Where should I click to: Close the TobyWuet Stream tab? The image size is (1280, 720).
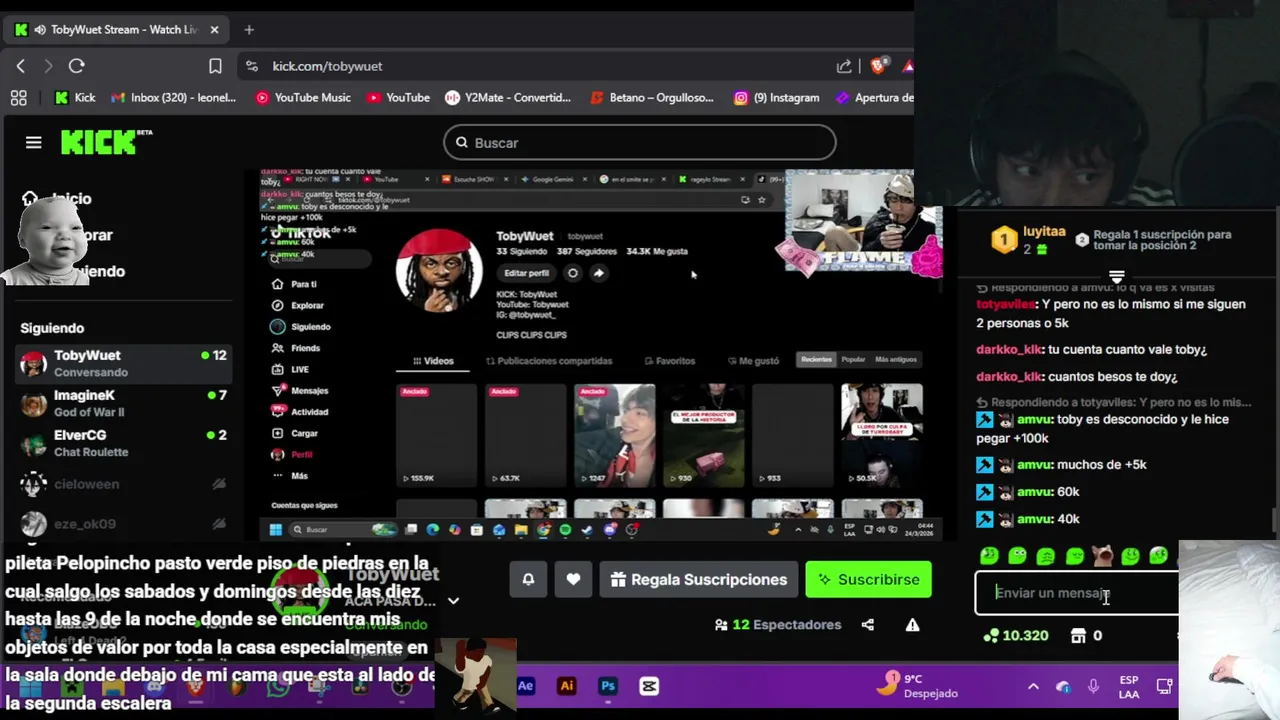click(x=214, y=30)
